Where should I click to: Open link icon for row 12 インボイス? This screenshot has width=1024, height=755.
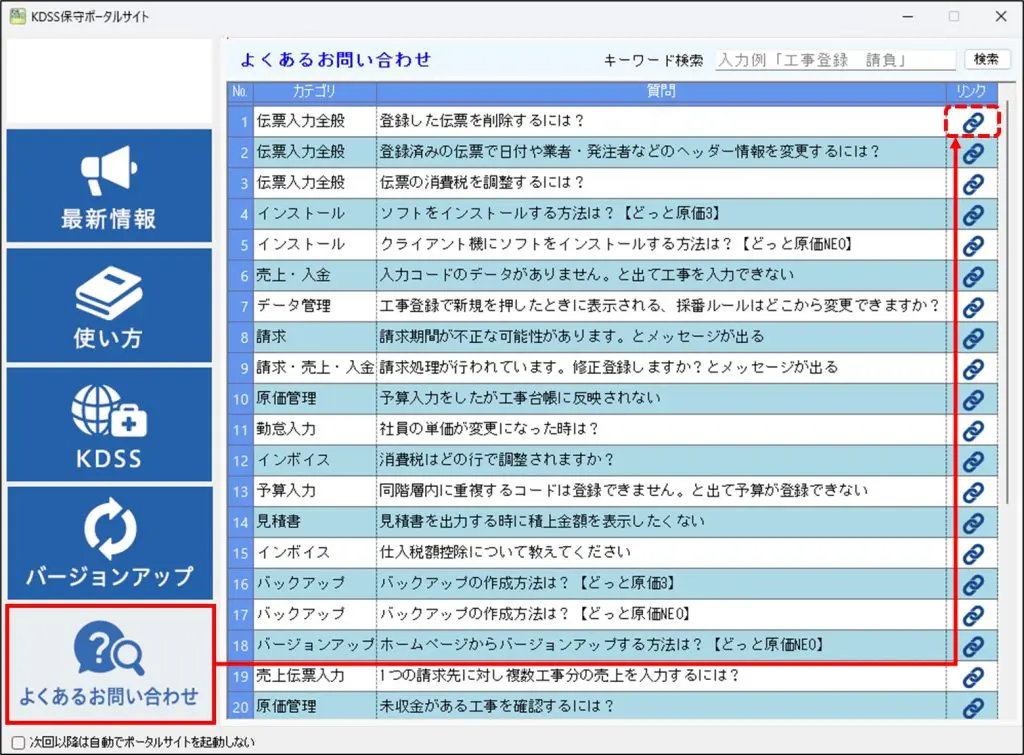click(972, 461)
